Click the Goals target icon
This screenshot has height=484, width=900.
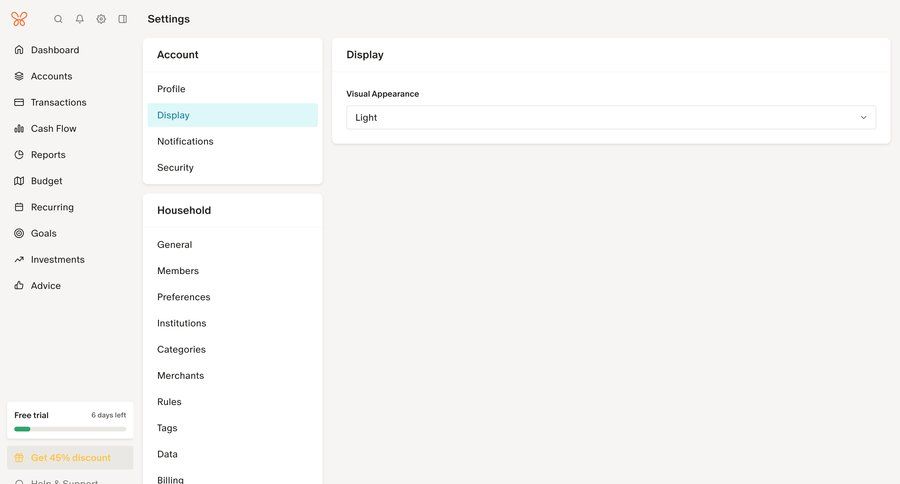point(19,233)
